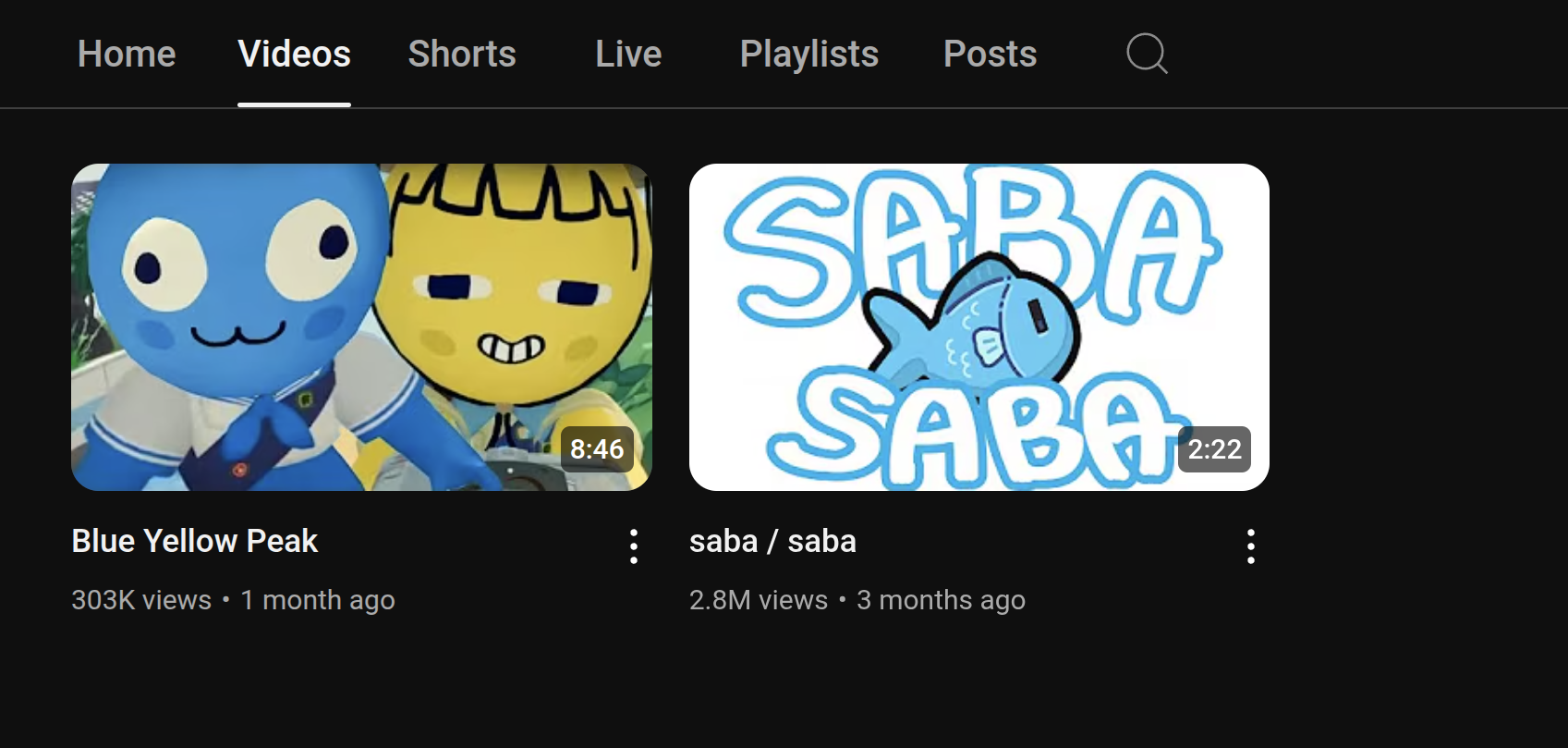Open options menu for Blue Yellow Peak

tap(634, 546)
